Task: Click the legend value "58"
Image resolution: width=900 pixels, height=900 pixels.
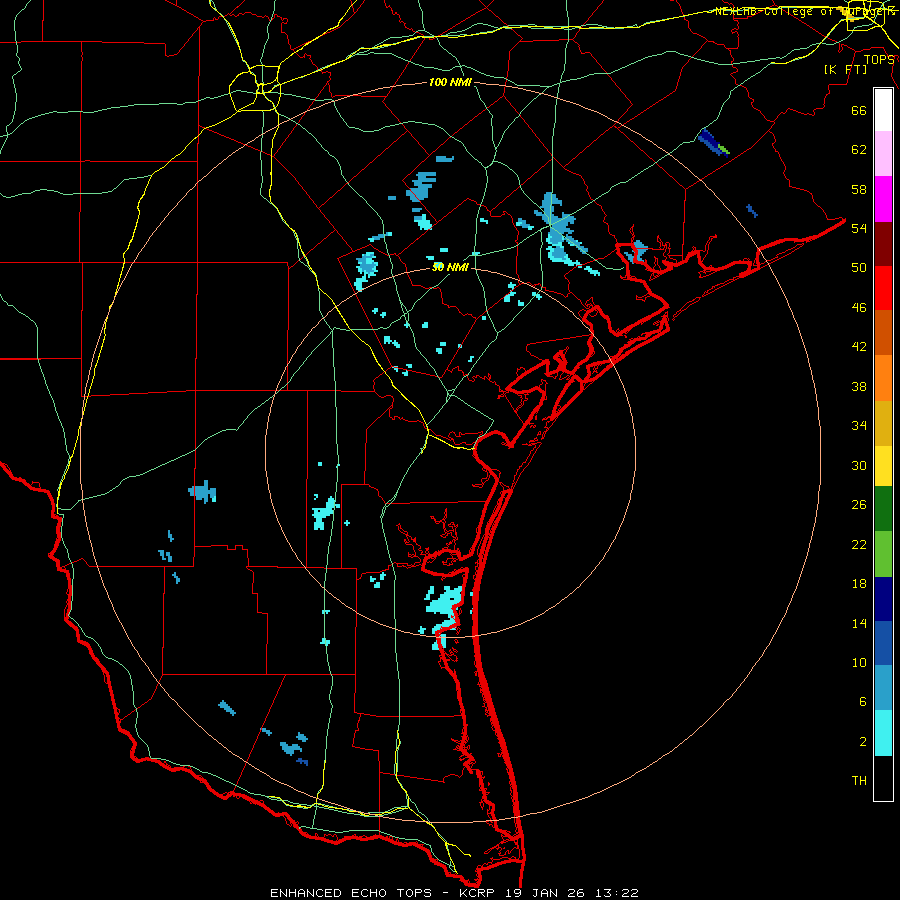Action: click(x=859, y=189)
